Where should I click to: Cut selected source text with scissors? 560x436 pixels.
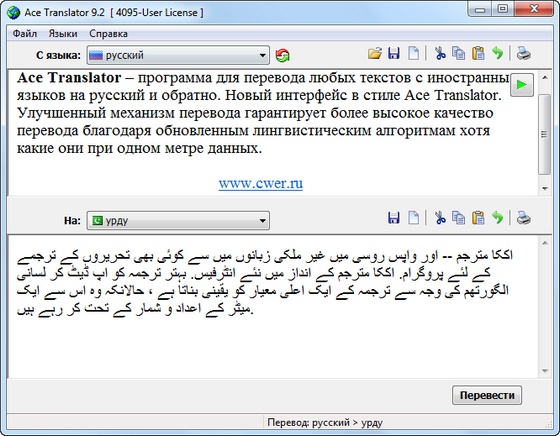(x=440, y=54)
